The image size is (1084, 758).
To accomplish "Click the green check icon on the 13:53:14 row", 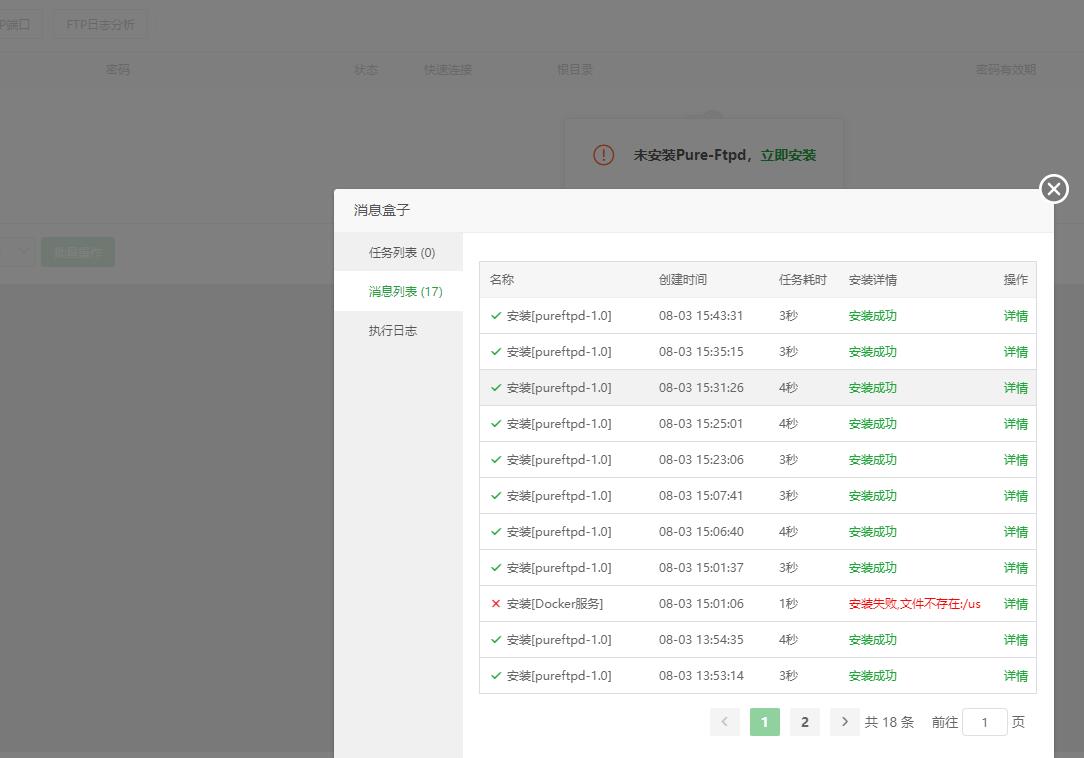I will pos(496,676).
